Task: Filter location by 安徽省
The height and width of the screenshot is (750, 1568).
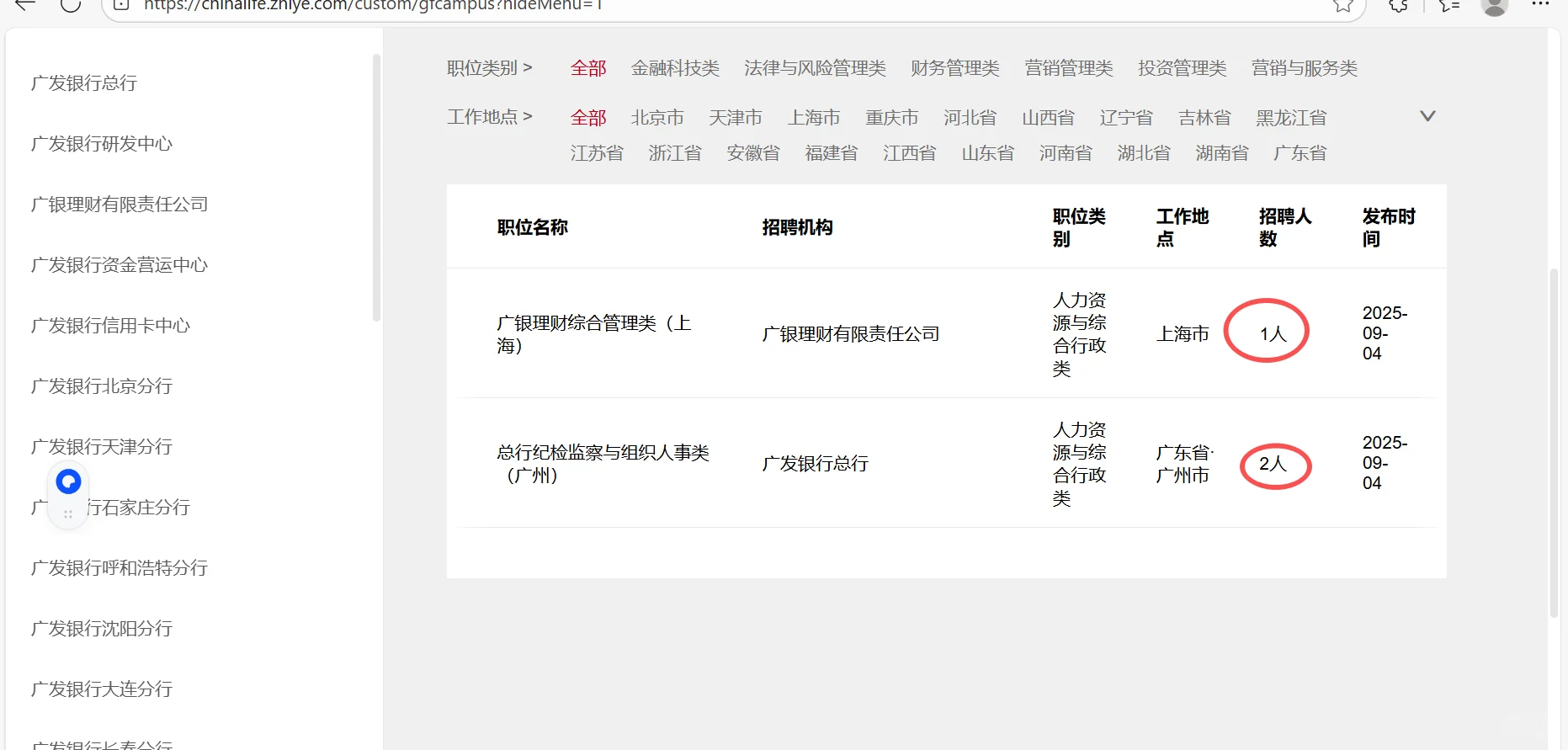Action: click(753, 153)
